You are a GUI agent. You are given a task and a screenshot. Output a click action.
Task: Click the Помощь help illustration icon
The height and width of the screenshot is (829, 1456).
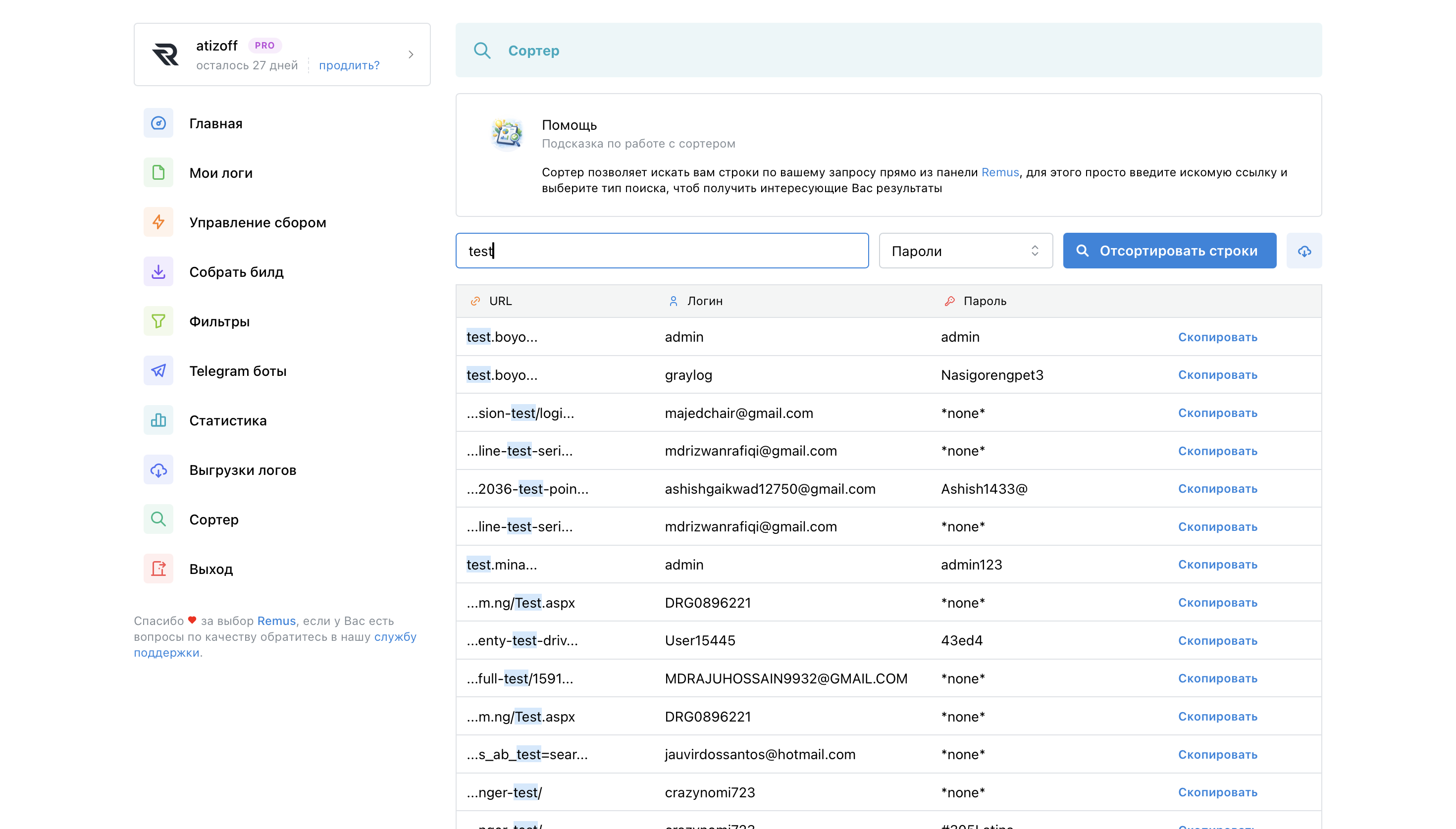(x=507, y=133)
